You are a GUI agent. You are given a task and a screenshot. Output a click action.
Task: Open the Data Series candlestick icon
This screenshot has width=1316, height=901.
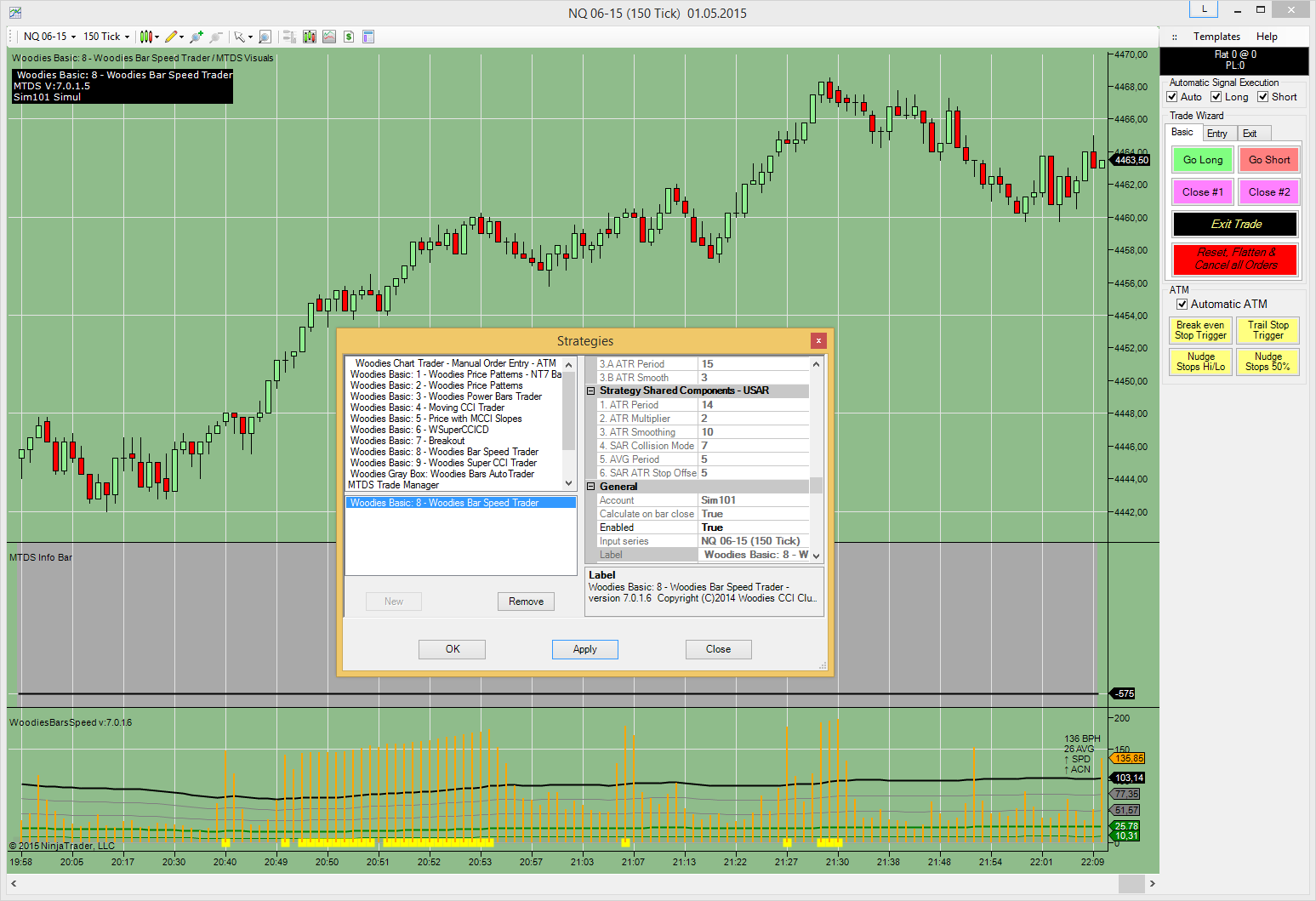click(x=309, y=37)
